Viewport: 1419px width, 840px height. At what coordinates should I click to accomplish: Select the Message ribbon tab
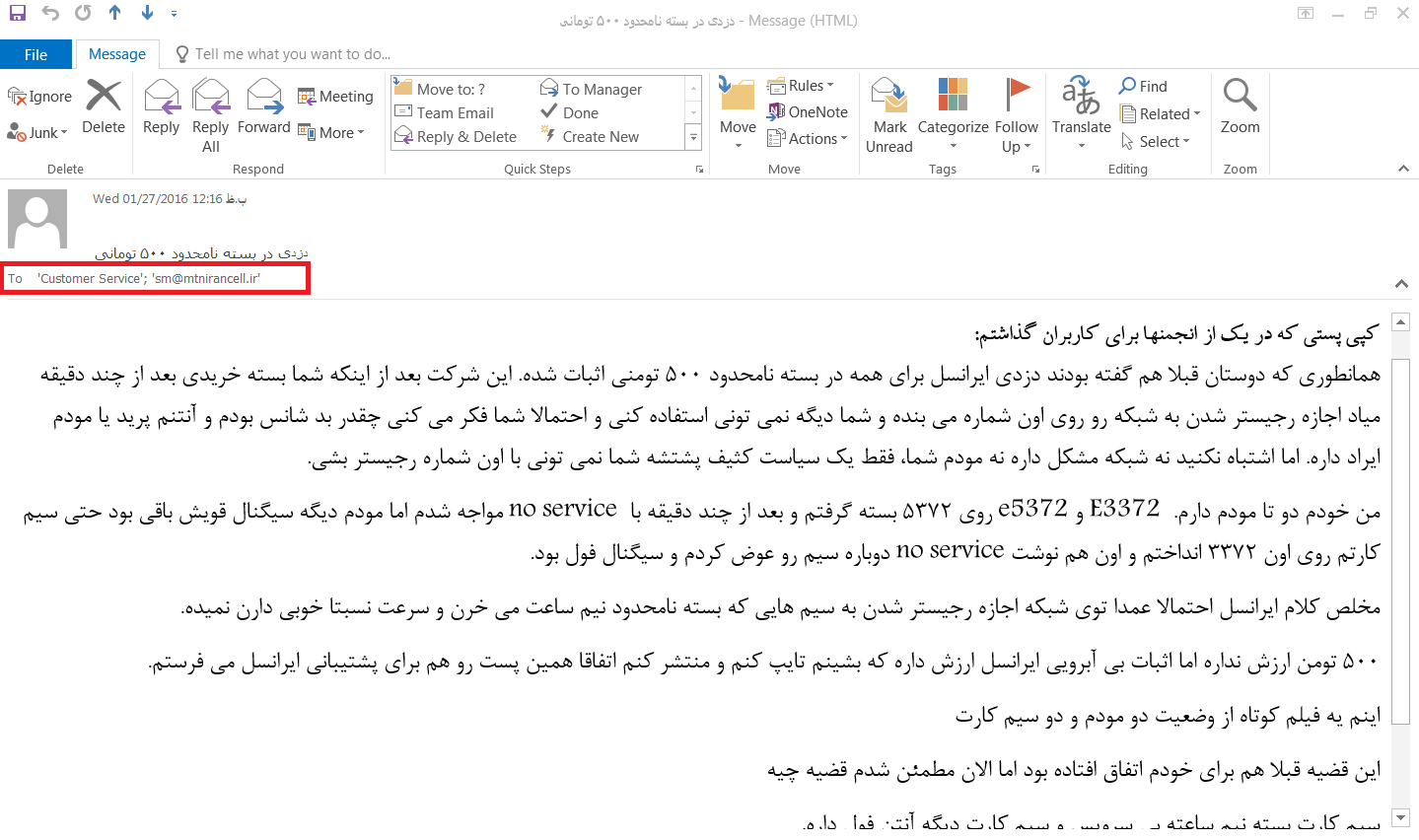[117, 54]
